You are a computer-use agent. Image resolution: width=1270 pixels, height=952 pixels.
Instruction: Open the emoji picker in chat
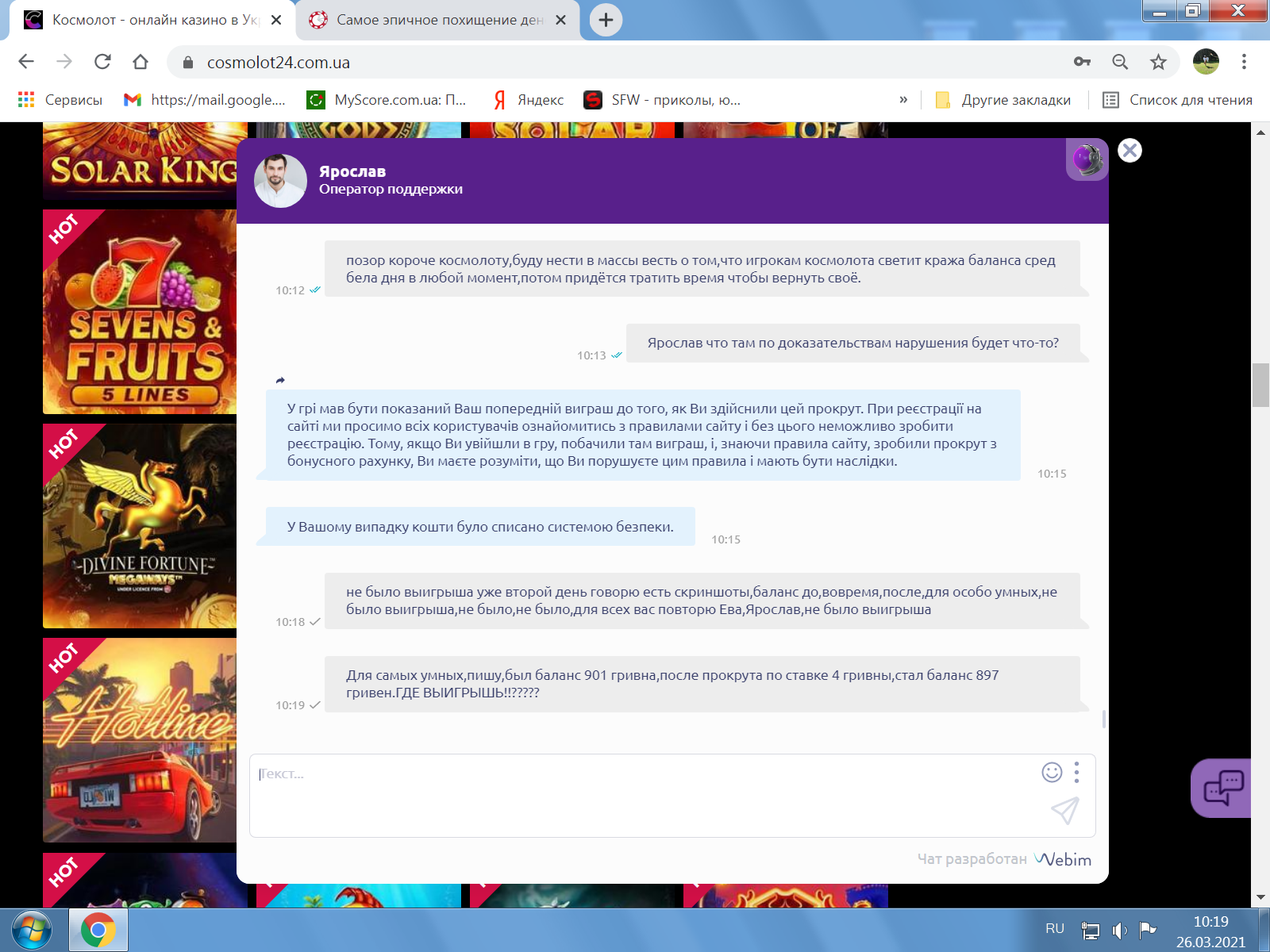1052,772
